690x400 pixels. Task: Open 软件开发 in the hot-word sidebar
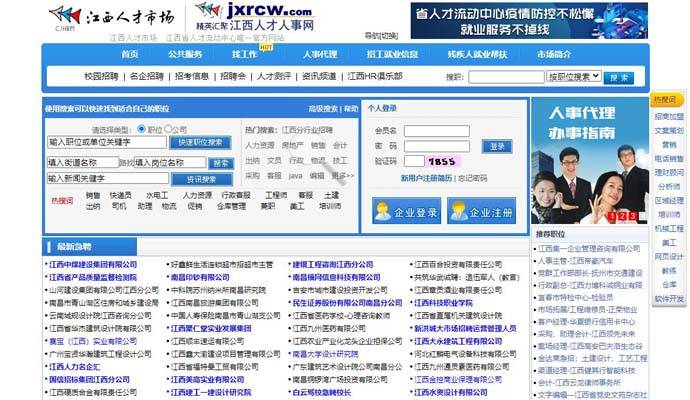(x=669, y=299)
